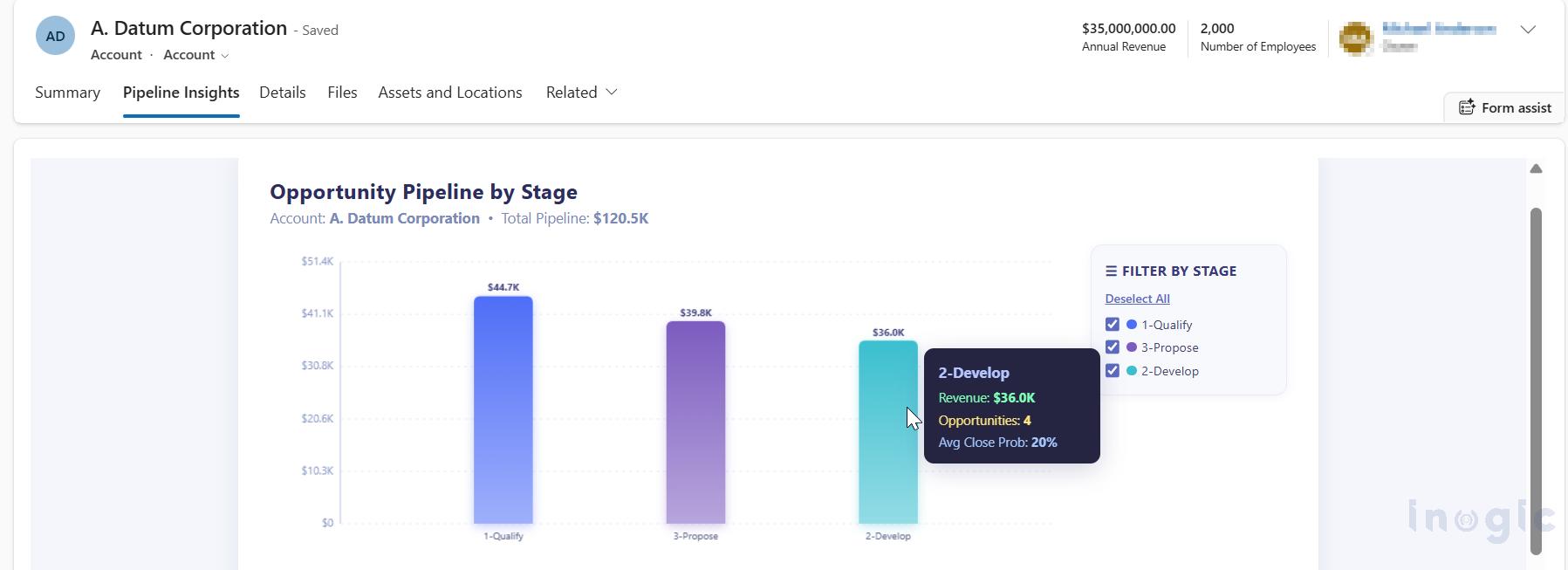Click the 2-Develop axis label under the bar
The width and height of the screenshot is (1568, 570).
(888, 536)
